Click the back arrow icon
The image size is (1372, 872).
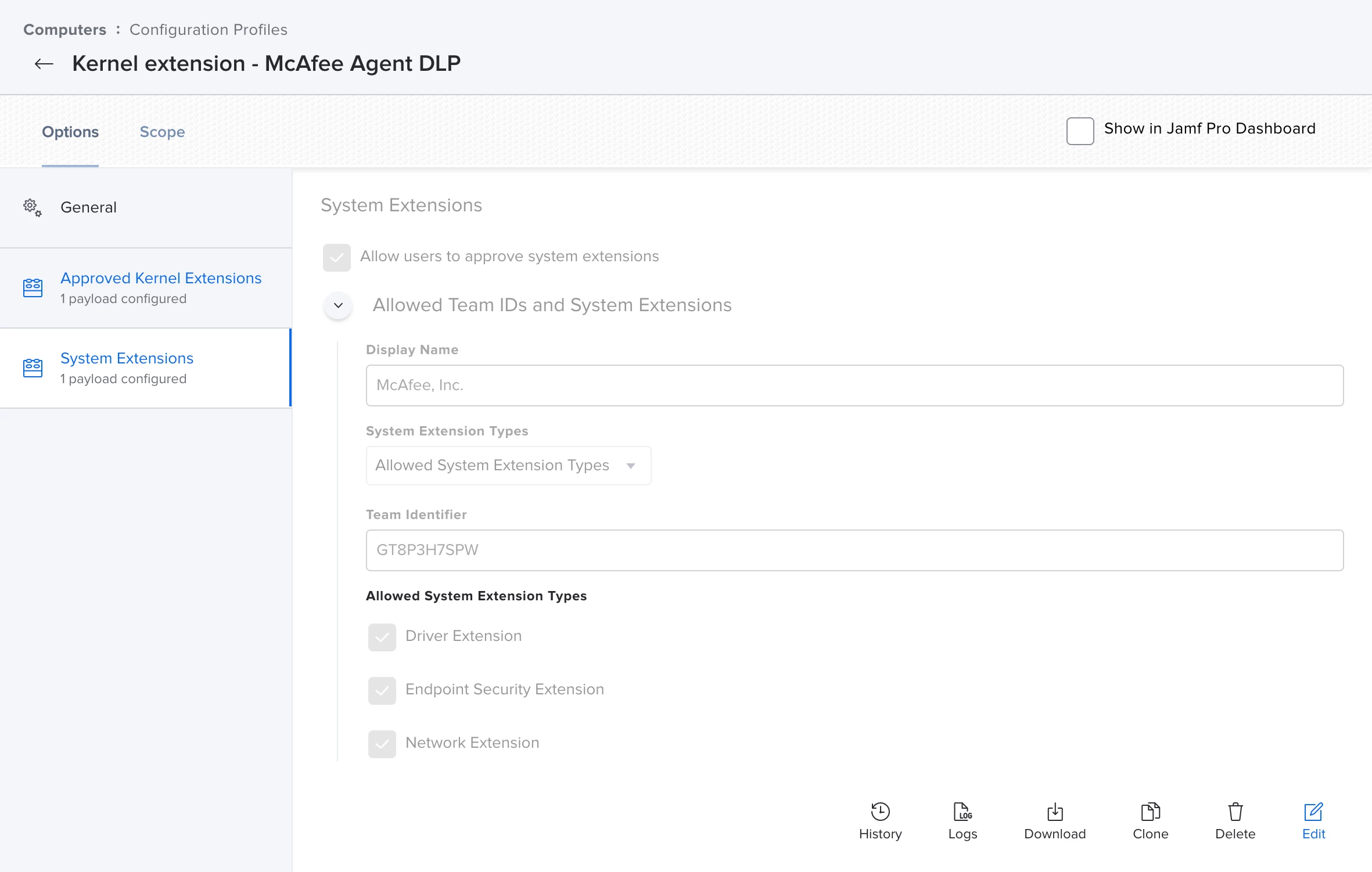click(44, 64)
